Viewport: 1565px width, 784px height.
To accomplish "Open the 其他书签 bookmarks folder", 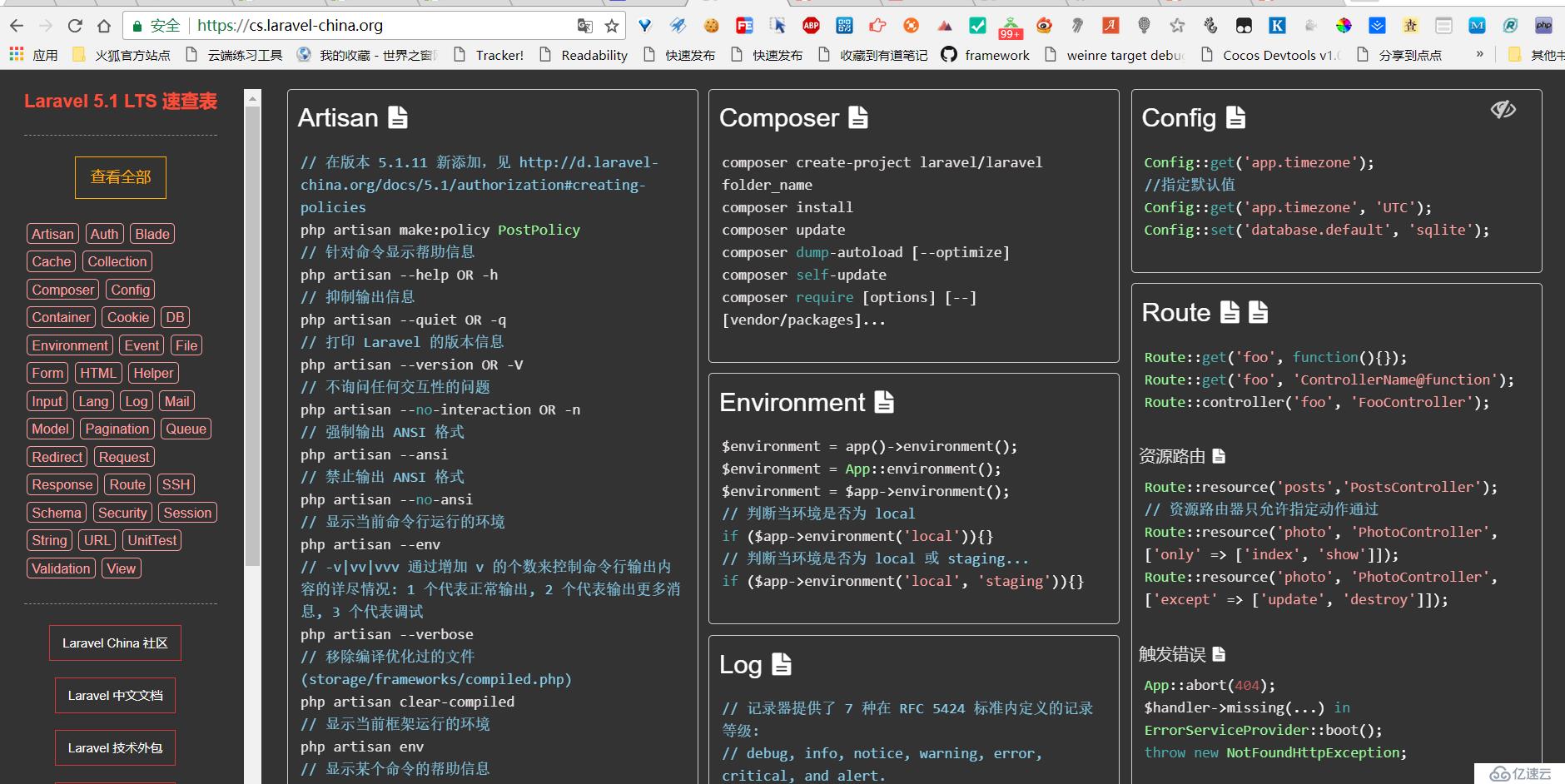I will pyautogui.click(x=1538, y=55).
